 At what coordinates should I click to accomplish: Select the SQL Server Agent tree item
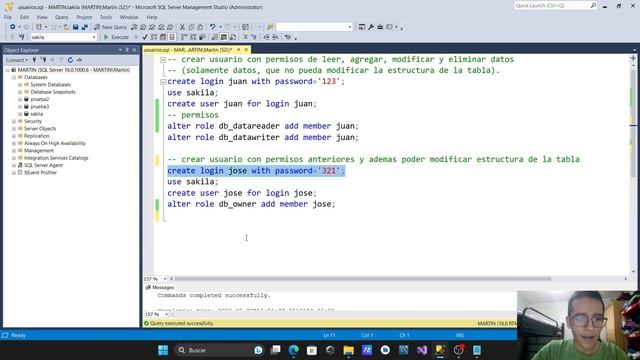point(43,165)
